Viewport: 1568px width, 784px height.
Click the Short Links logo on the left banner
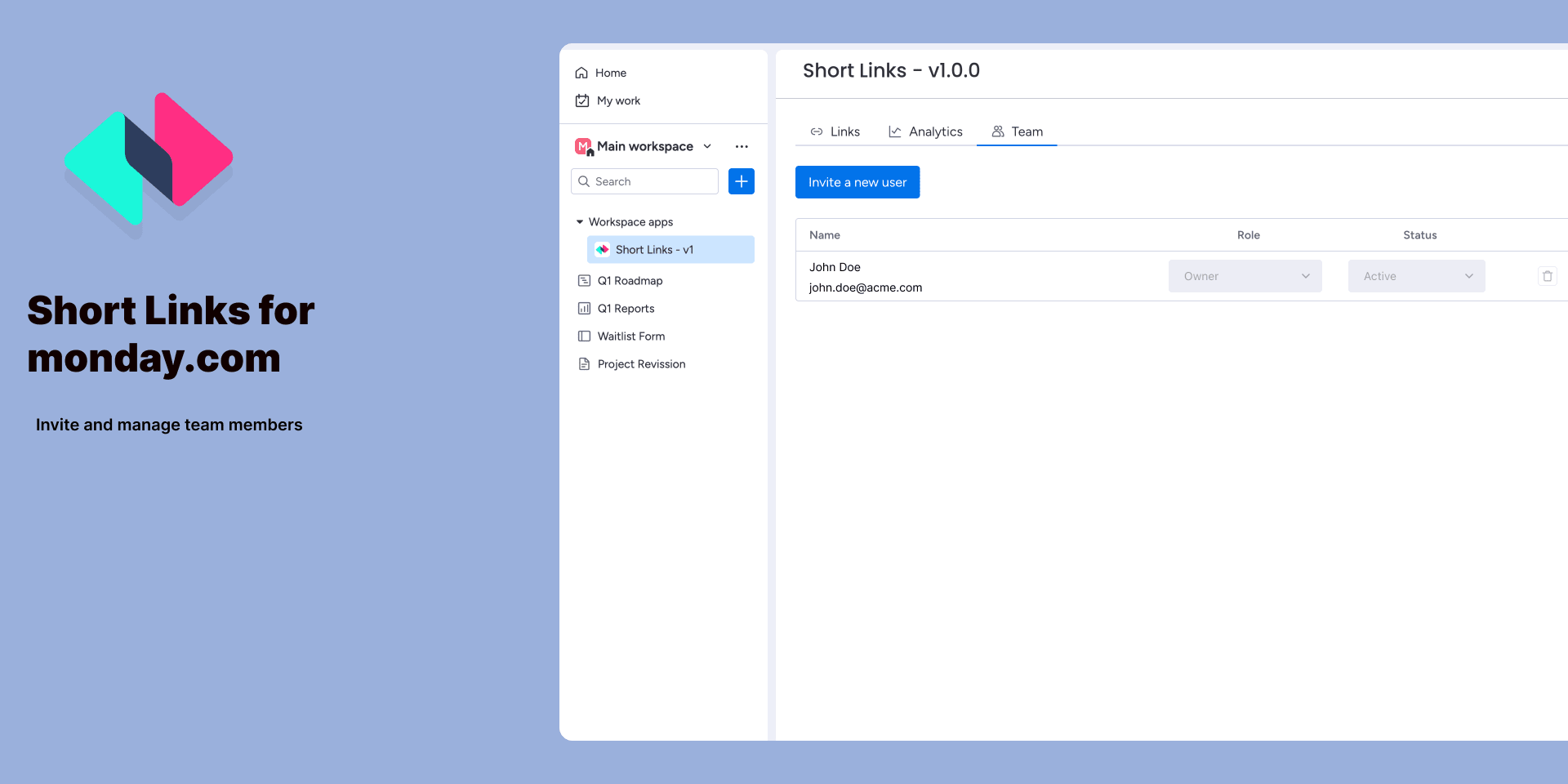pos(149,165)
